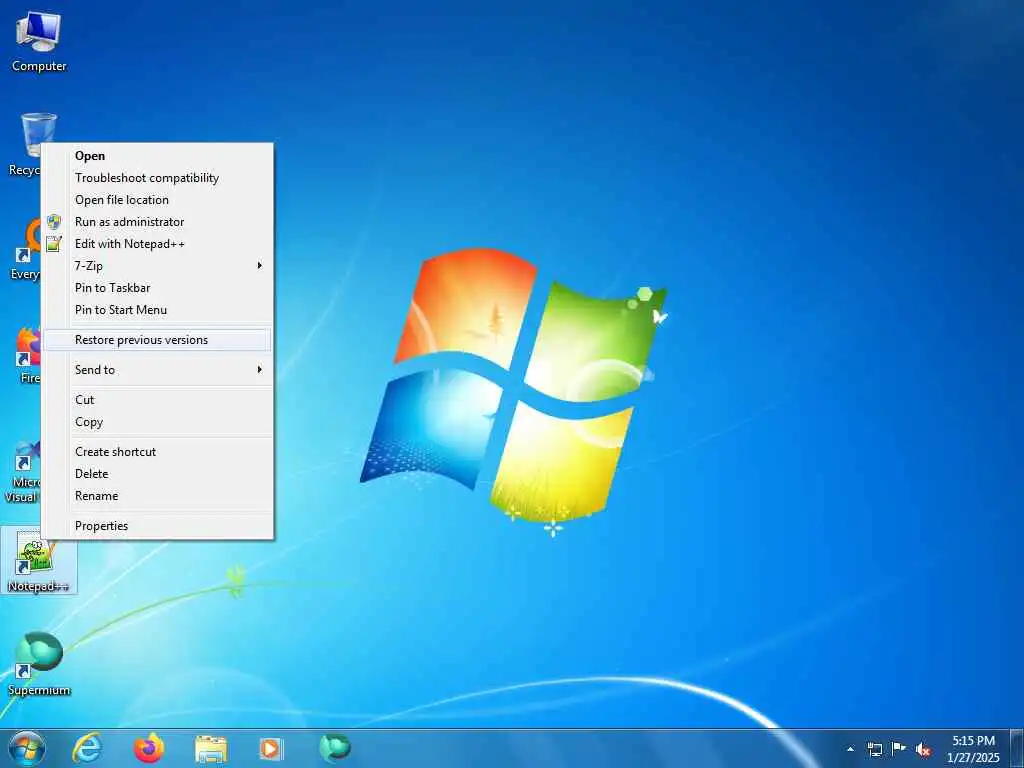Viewport: 1024px width, 768px height.
Task: Open the clock showing 5:15 PM
Action: pos(973,749)
